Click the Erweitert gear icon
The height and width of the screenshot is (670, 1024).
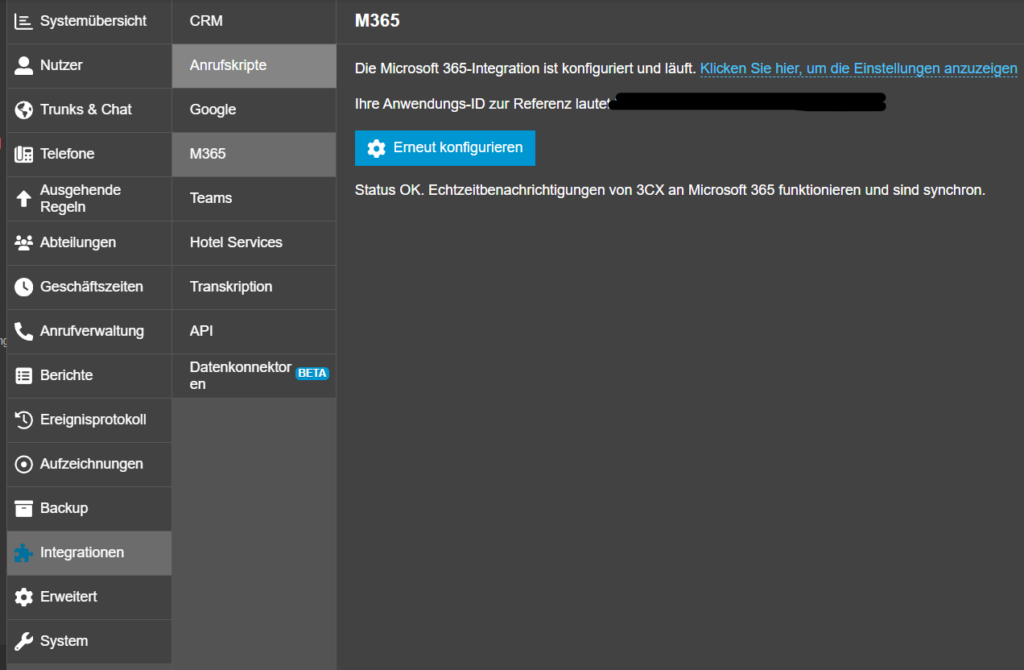[24, 597]
